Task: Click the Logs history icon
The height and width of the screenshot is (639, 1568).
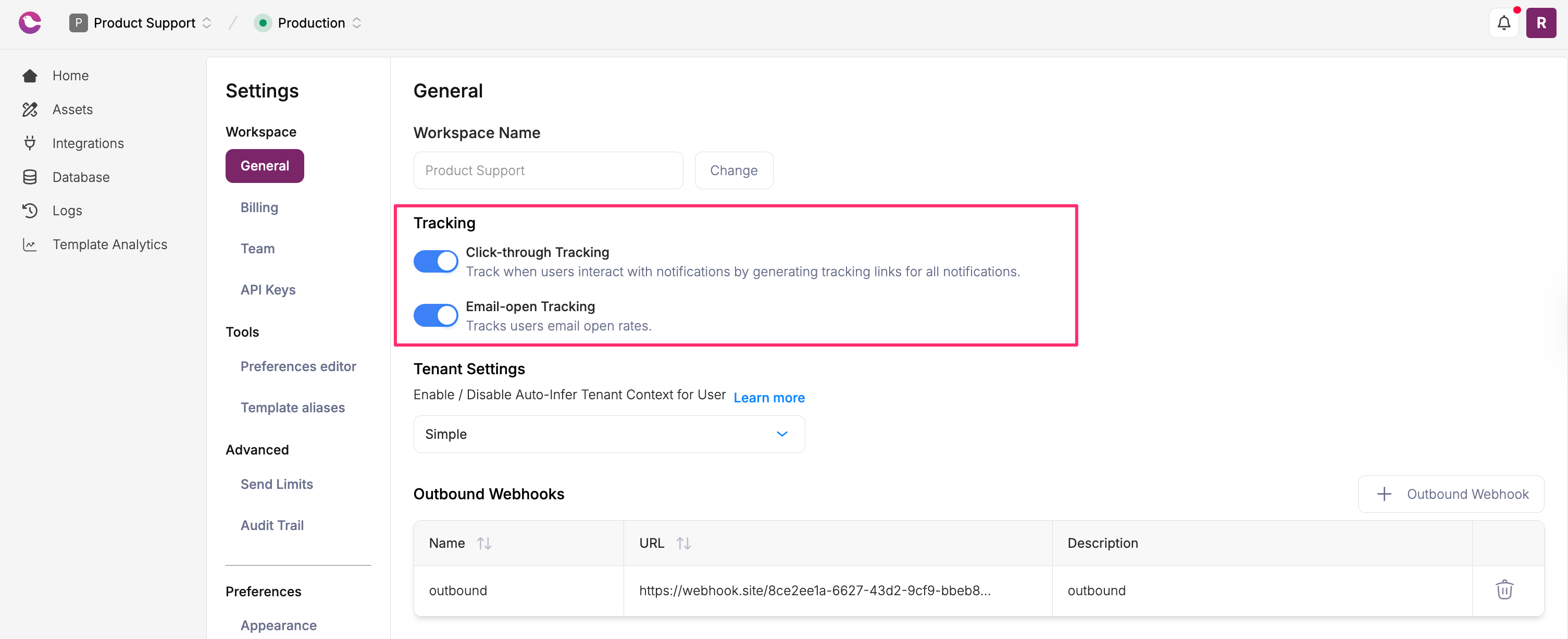Action: tap(29, 211)
